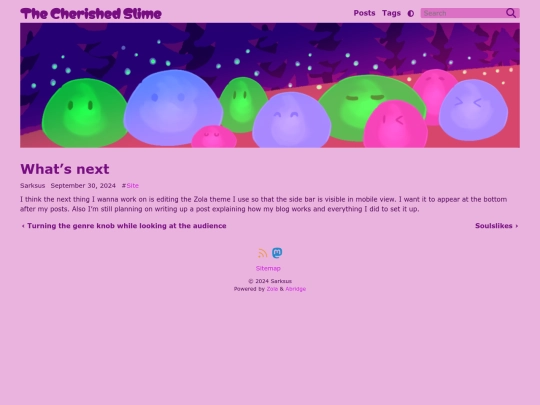Viewport: 540px width, 405px height.
Task: Open the RSS feed icon
Action: (x=262, y=253)
